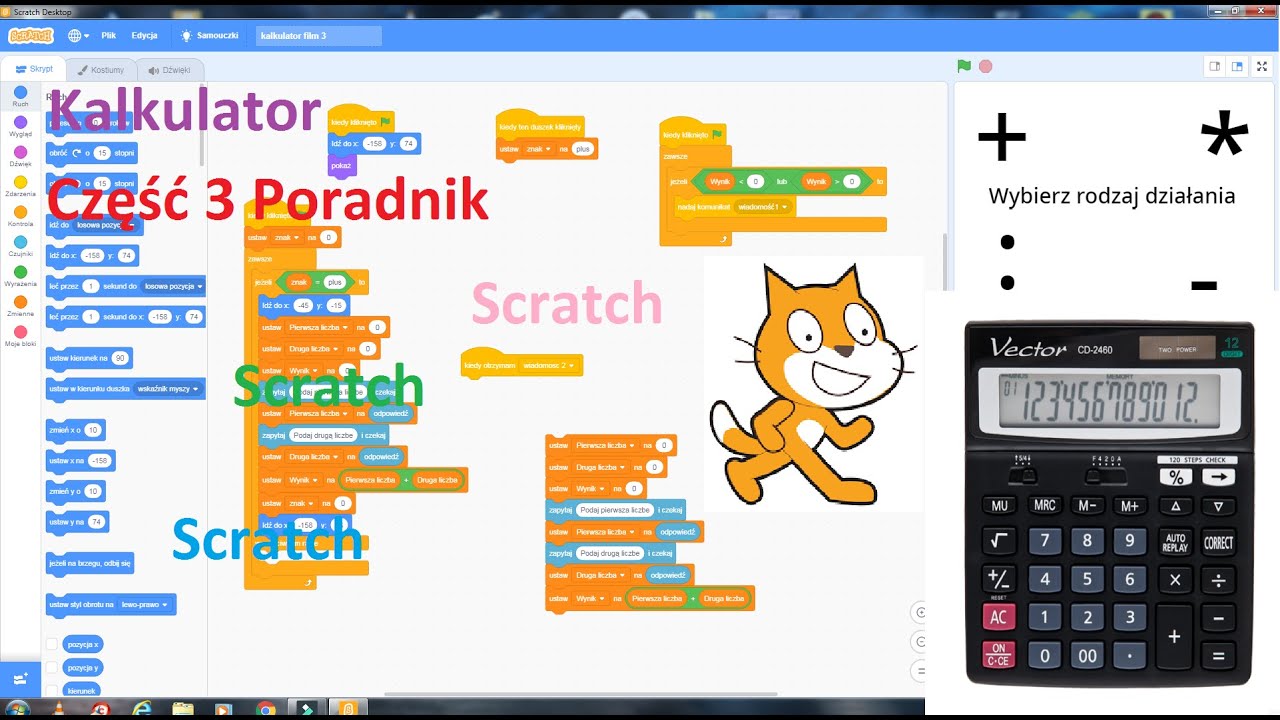Click the minus sprite on the stage
The height and width of the screenshot is (720, 1280).
tap(1204, 286)
